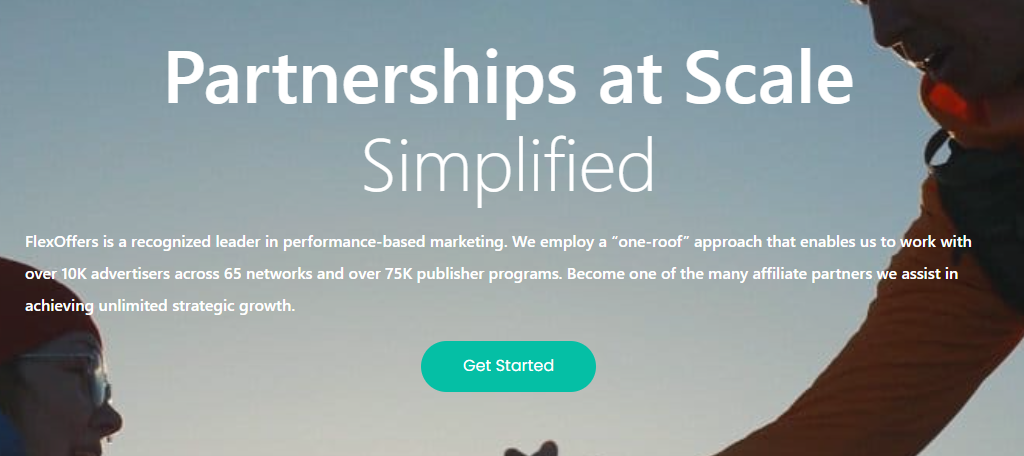Click the raised hand silhouette at bottom
This screenshot has height=456, width=1024.
pyautogui.click(x=530, y=449)
